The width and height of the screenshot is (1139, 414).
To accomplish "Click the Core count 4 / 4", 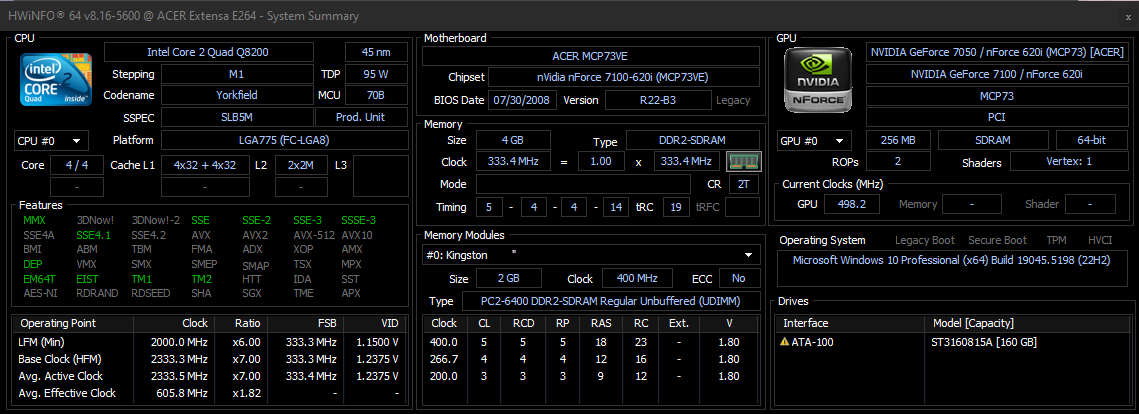I will tap(77, 165).
